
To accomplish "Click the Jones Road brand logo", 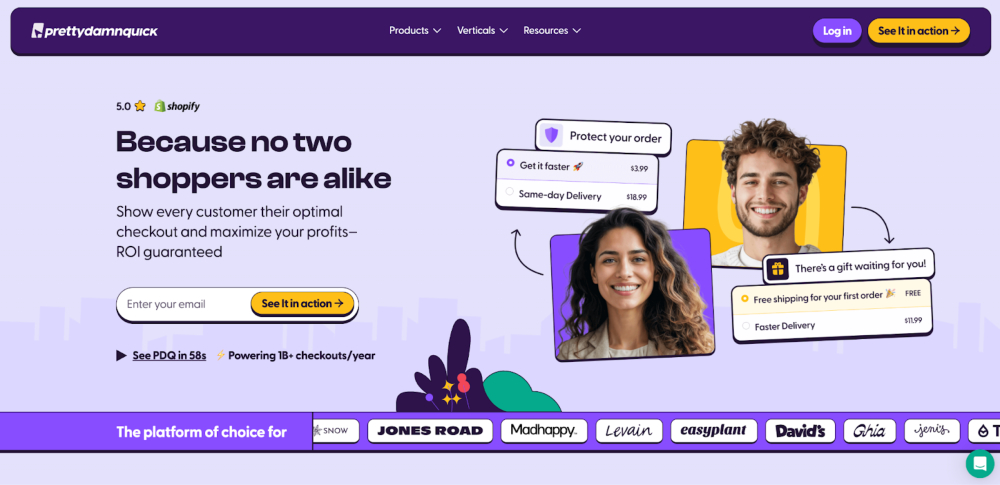I will point(430,431).
